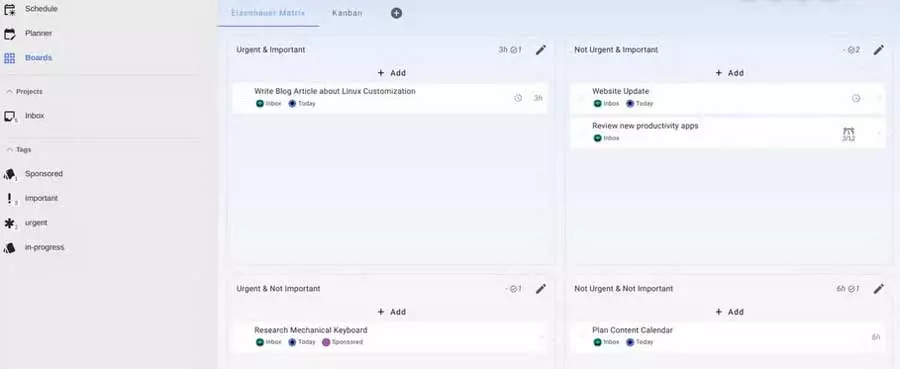Click the Boards grid icon
This screenshot has height=369, width=900.
coord(9,58)
